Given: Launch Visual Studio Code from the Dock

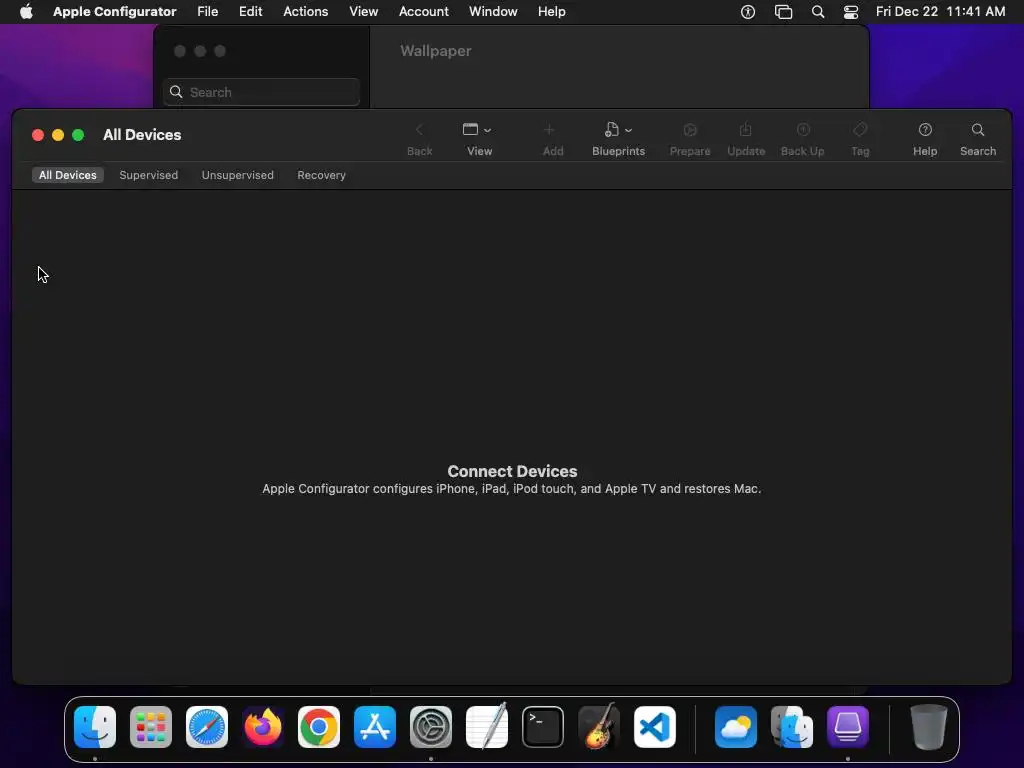Looking at the screenshot, I should pyautogui.click(x=655, y=727).
